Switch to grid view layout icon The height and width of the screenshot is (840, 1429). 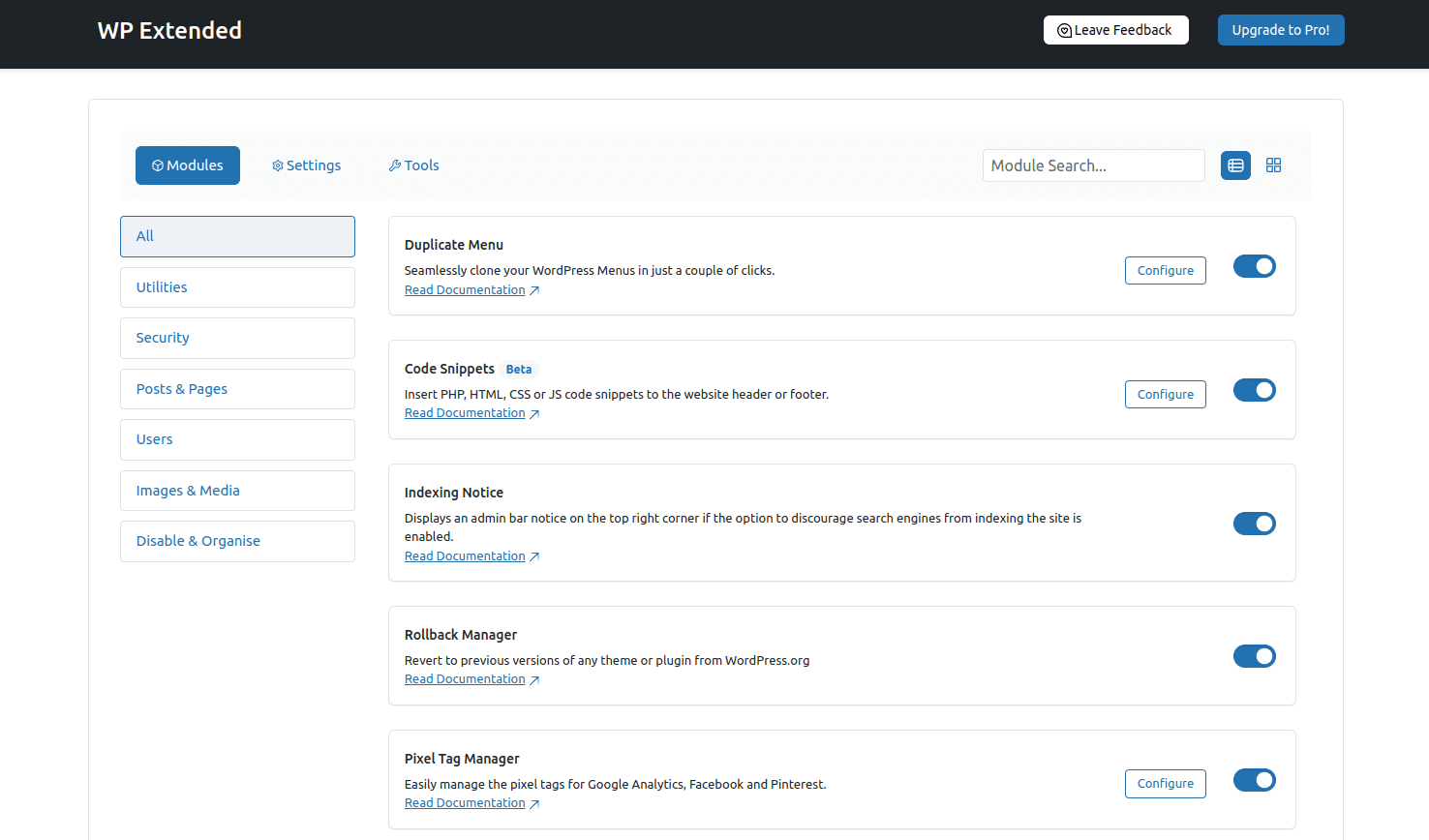click(1273, 165)
